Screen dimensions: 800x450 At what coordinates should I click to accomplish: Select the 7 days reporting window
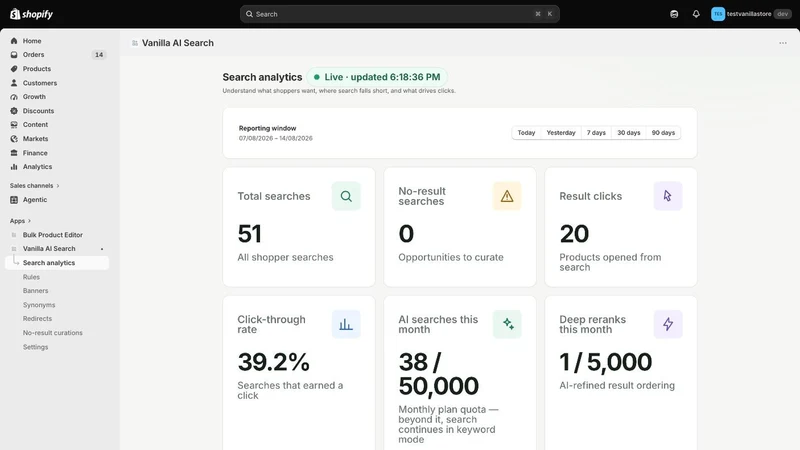coord(596,133)
